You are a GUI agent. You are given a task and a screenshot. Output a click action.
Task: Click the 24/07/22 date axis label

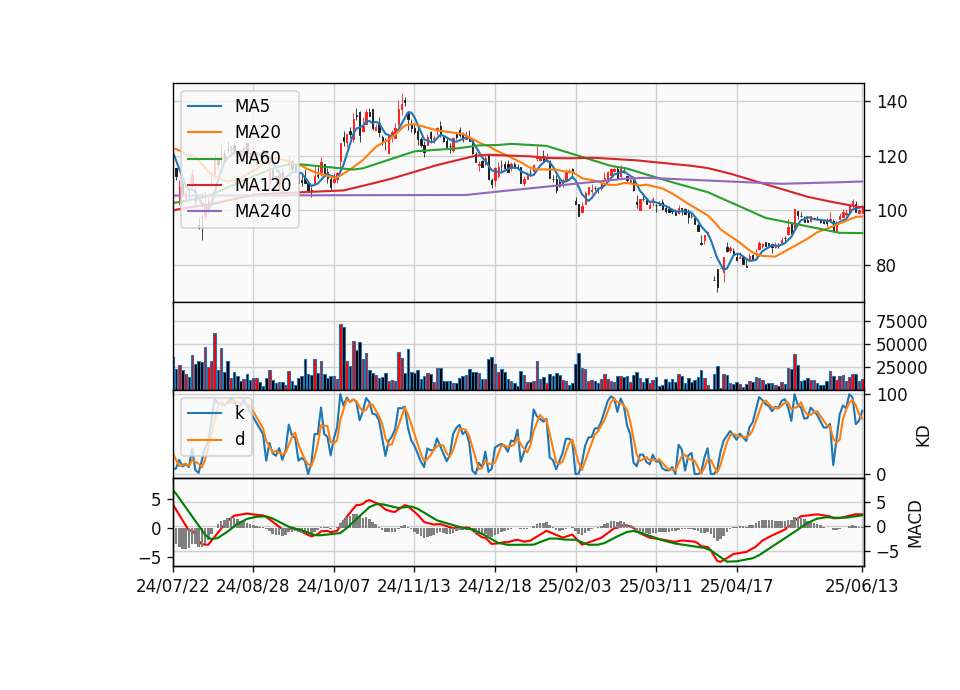point(173,586)
